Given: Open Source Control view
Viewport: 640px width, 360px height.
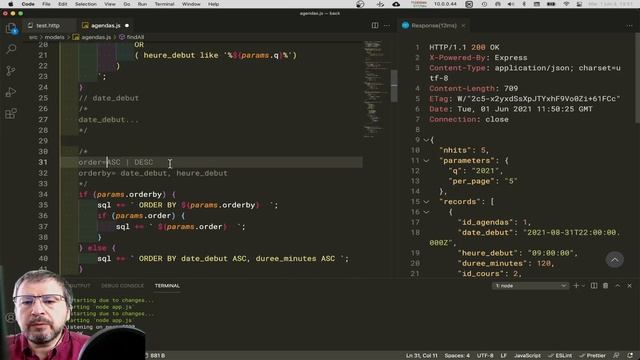Looking at the screenshot, I should [x=11, y=71].
